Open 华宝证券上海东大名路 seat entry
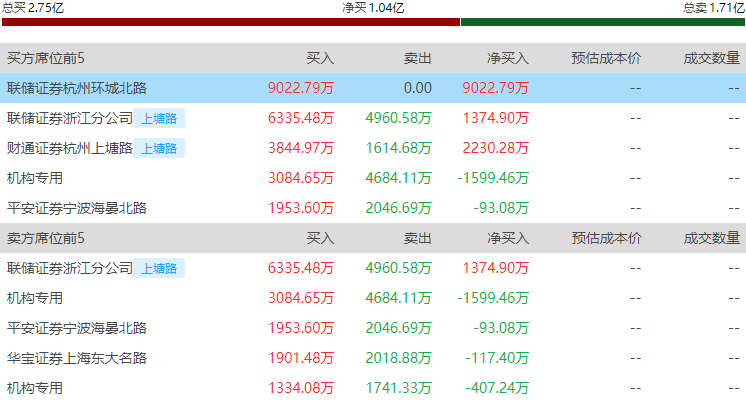The image size is (746, 400). 77,358
